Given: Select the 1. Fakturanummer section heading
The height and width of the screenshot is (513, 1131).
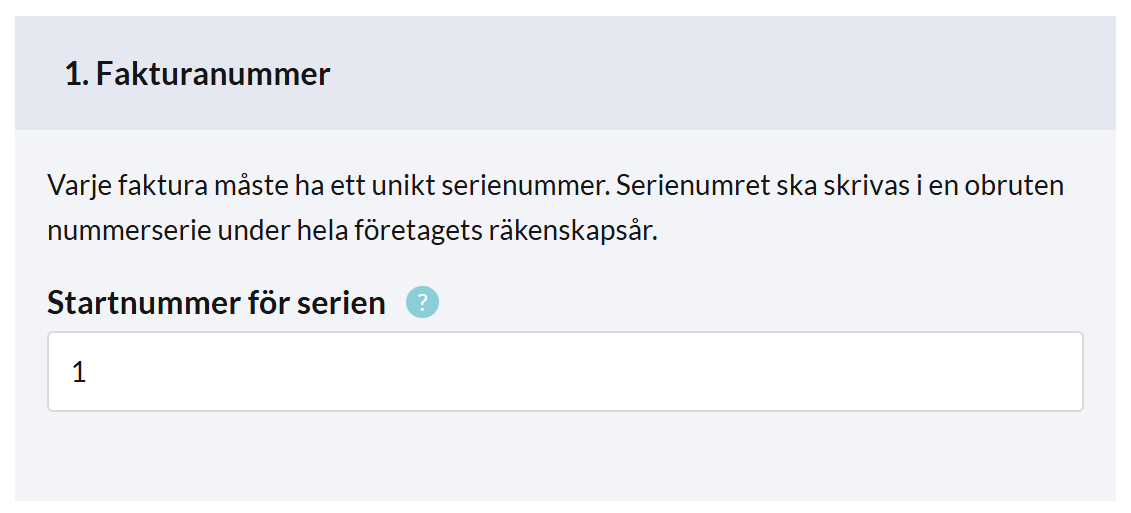Looking at the screenshot, I should [198, 74].
